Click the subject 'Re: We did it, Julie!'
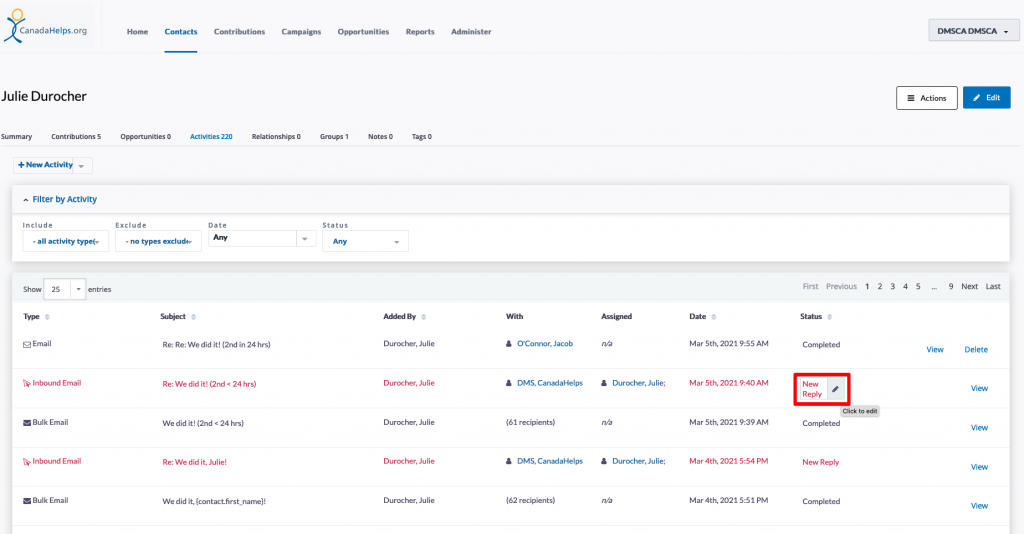The width and height of the screenshot is (1024, 534). pyautogui.click(x=195, y=462)
